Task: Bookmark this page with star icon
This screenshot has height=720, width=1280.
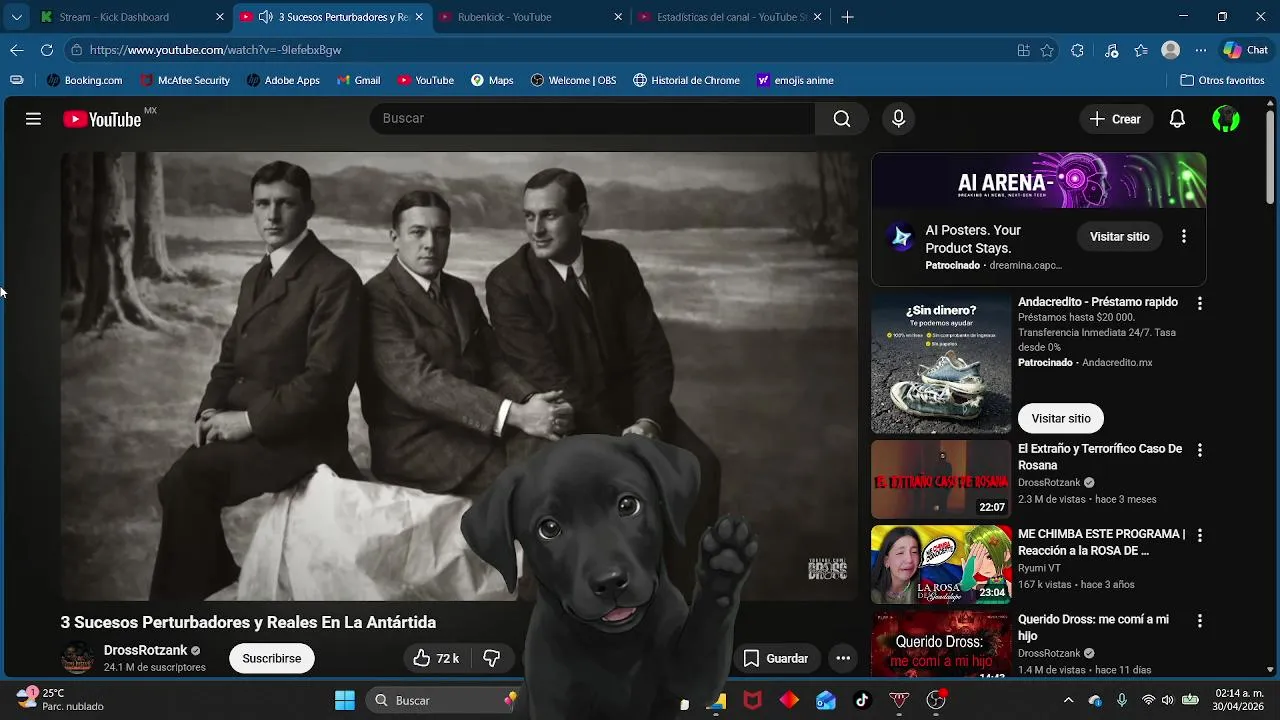Action: (x=1047, y=50)
